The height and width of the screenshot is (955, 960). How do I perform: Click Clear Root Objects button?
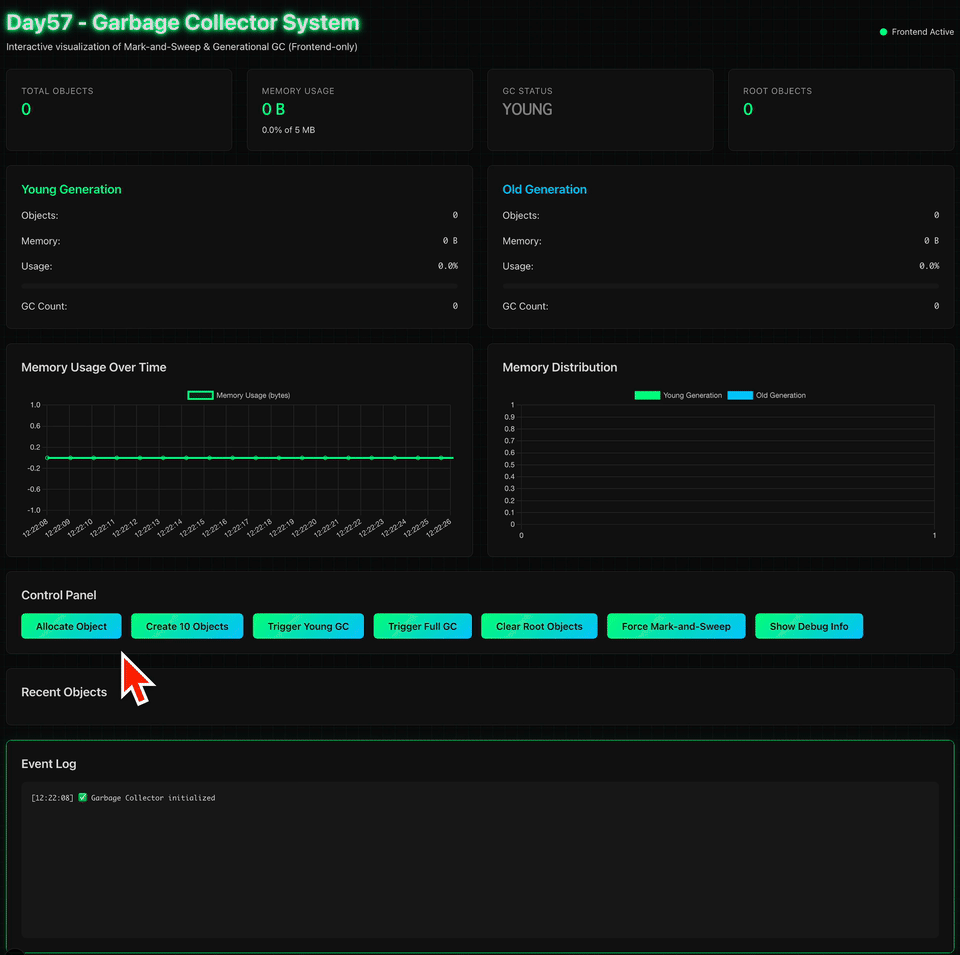pos(539,626)
